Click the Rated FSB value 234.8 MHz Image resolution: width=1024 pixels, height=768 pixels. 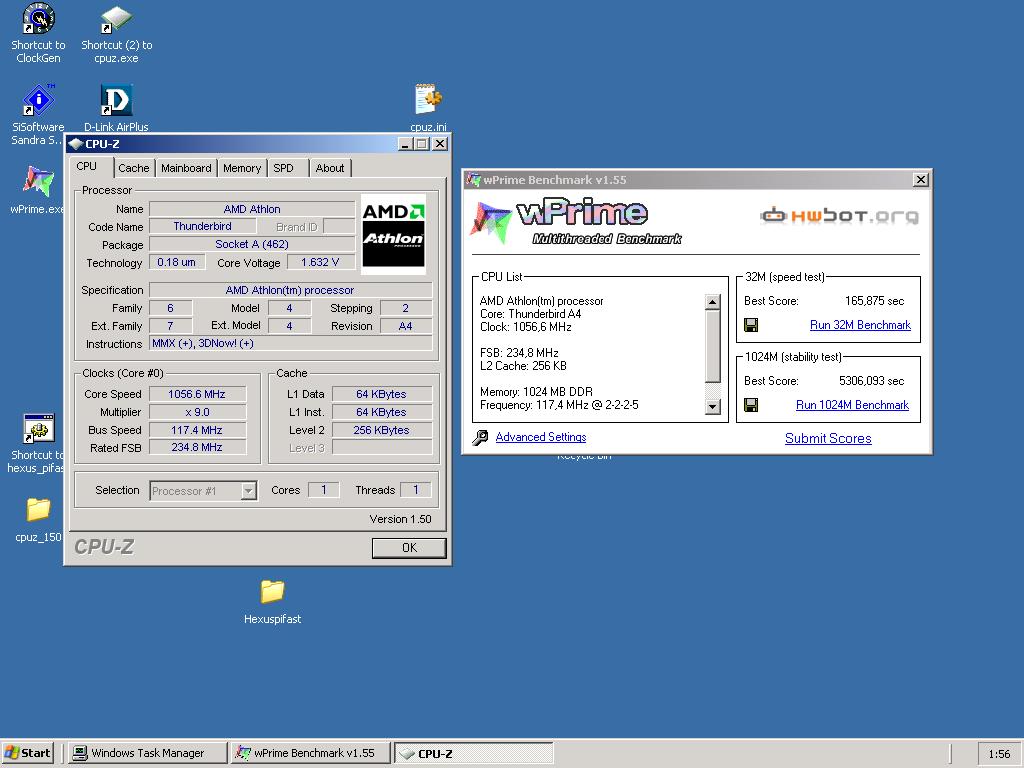click(x=197, y=447)
